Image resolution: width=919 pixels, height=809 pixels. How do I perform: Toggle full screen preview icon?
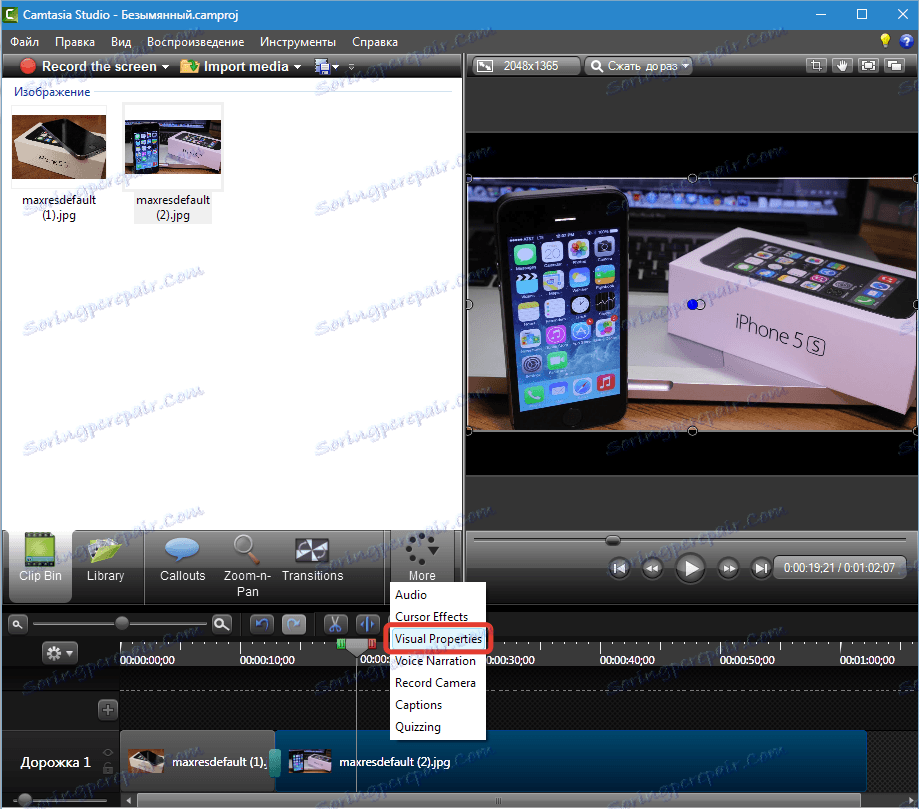868,66
